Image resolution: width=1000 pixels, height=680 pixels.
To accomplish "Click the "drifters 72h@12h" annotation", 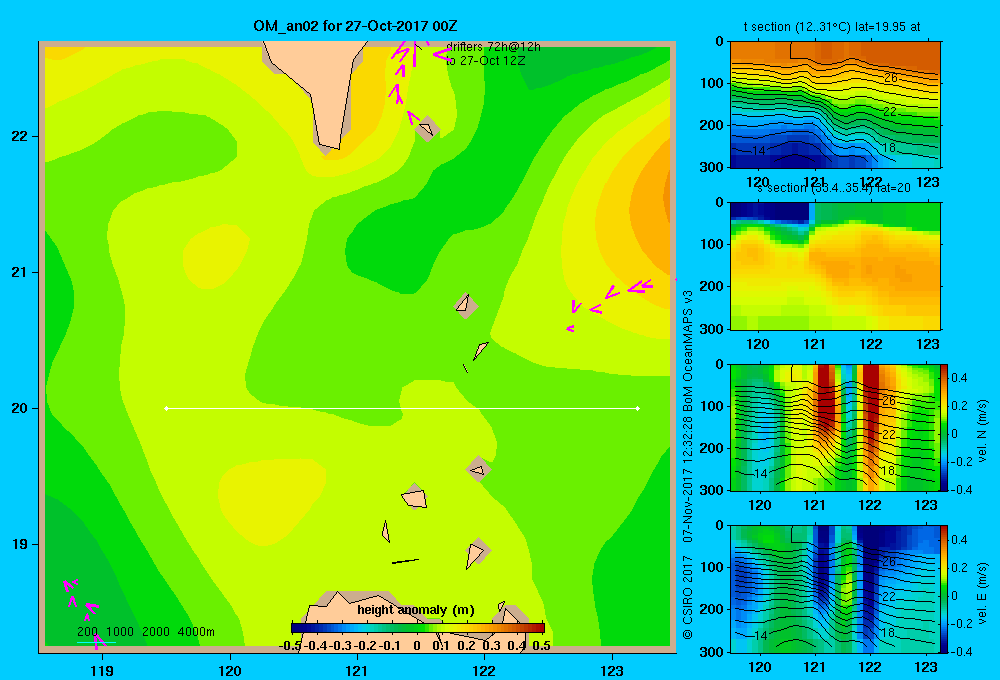I will [x=493, y=47].
